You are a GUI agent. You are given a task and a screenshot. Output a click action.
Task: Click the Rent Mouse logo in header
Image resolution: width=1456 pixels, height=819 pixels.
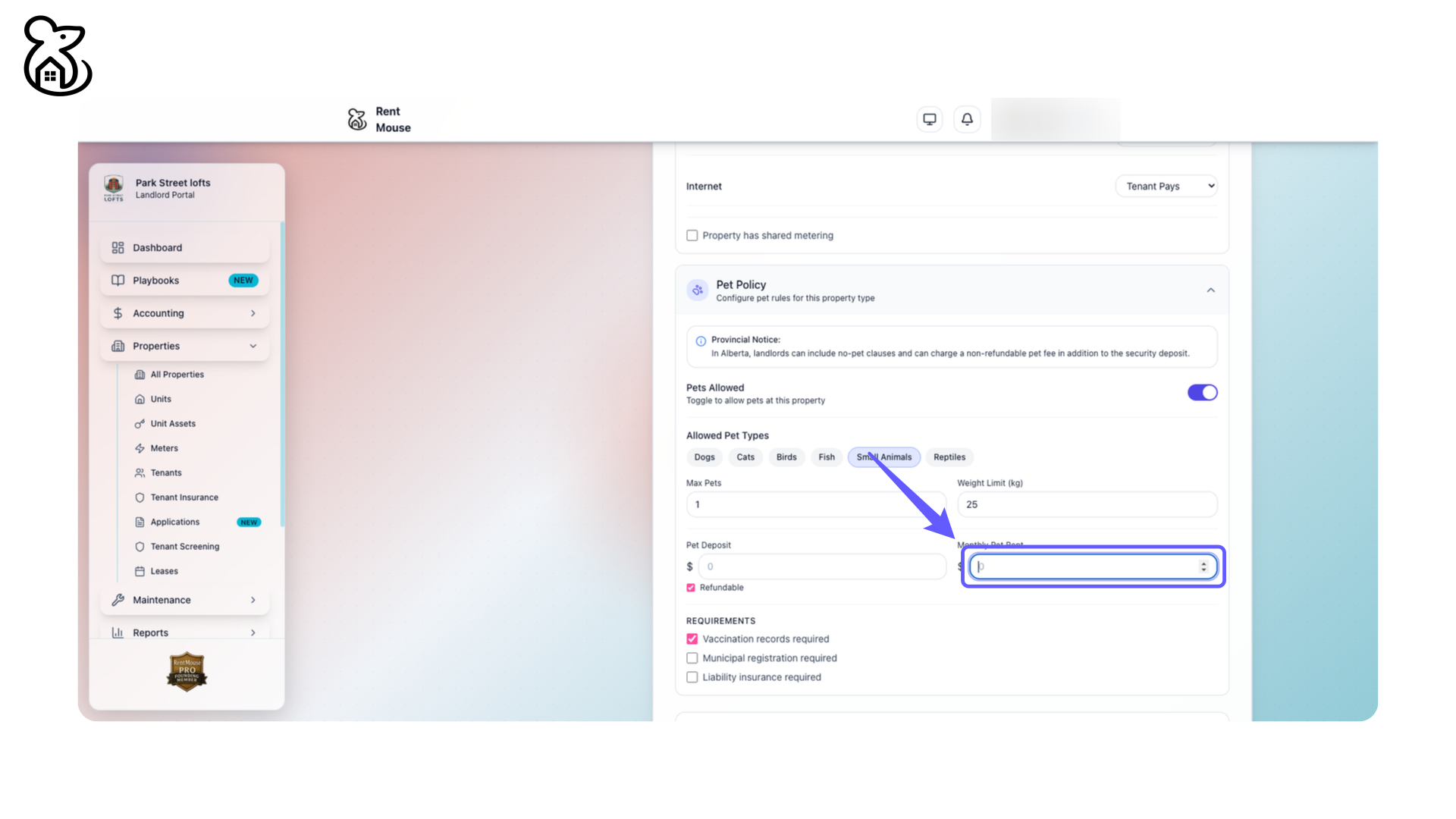(x=357, y=119)
